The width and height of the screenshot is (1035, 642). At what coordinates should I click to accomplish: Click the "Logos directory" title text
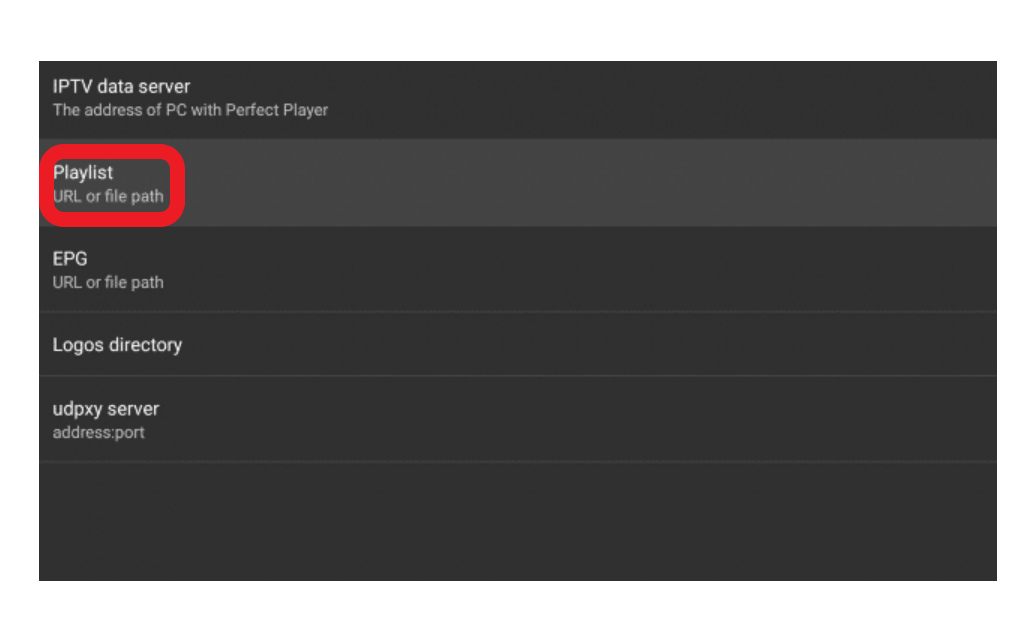click(x=117, y=345)
